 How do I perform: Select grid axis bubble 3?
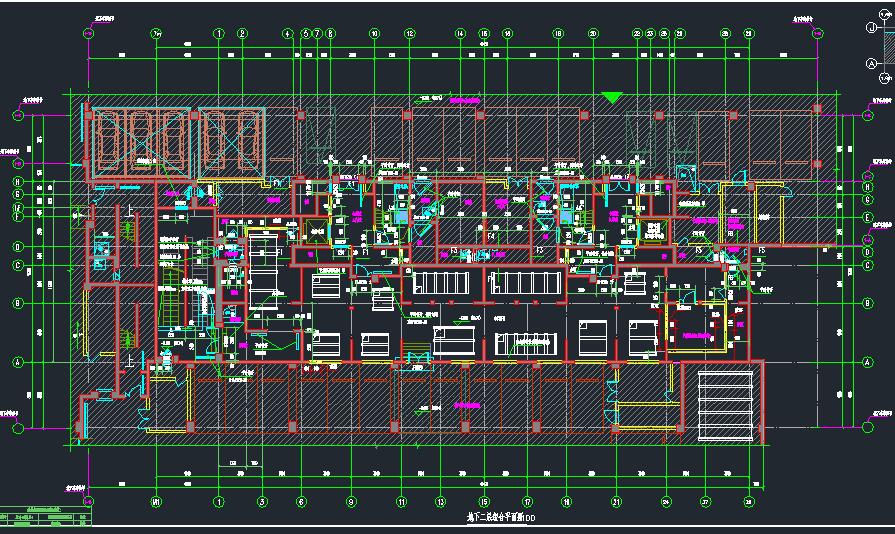[263, 501]
